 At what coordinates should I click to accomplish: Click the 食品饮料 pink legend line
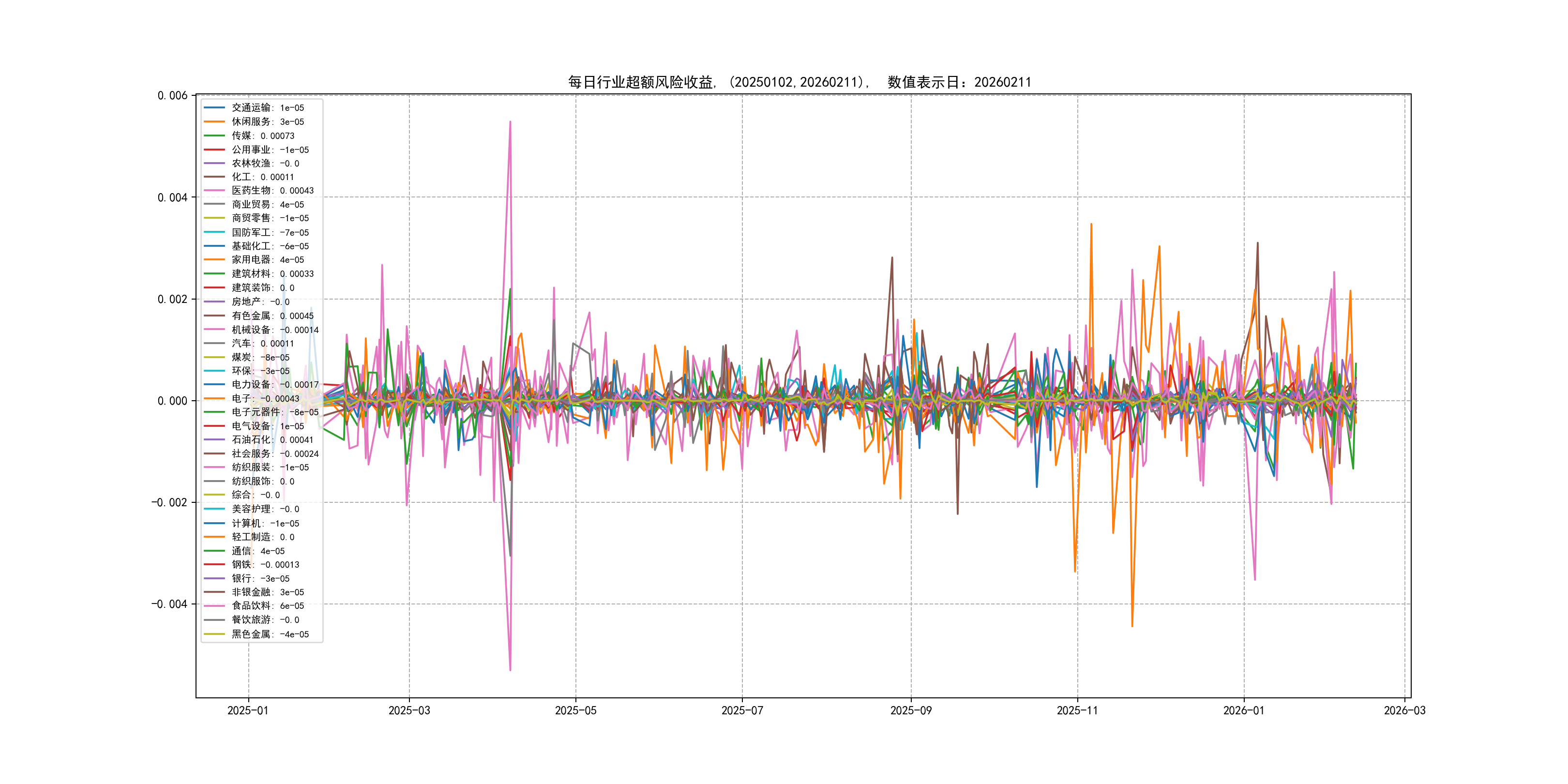[214, 605]
